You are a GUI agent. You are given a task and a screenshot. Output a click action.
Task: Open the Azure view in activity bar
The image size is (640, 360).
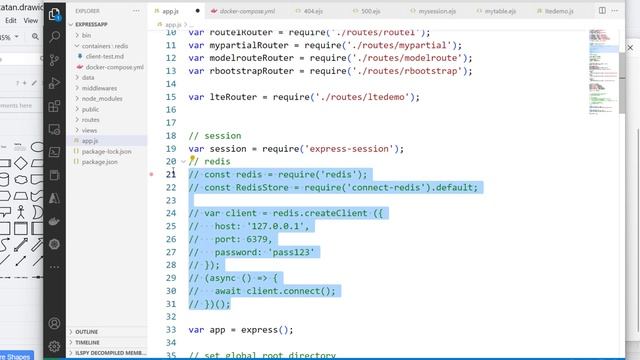tap(54, 198)
